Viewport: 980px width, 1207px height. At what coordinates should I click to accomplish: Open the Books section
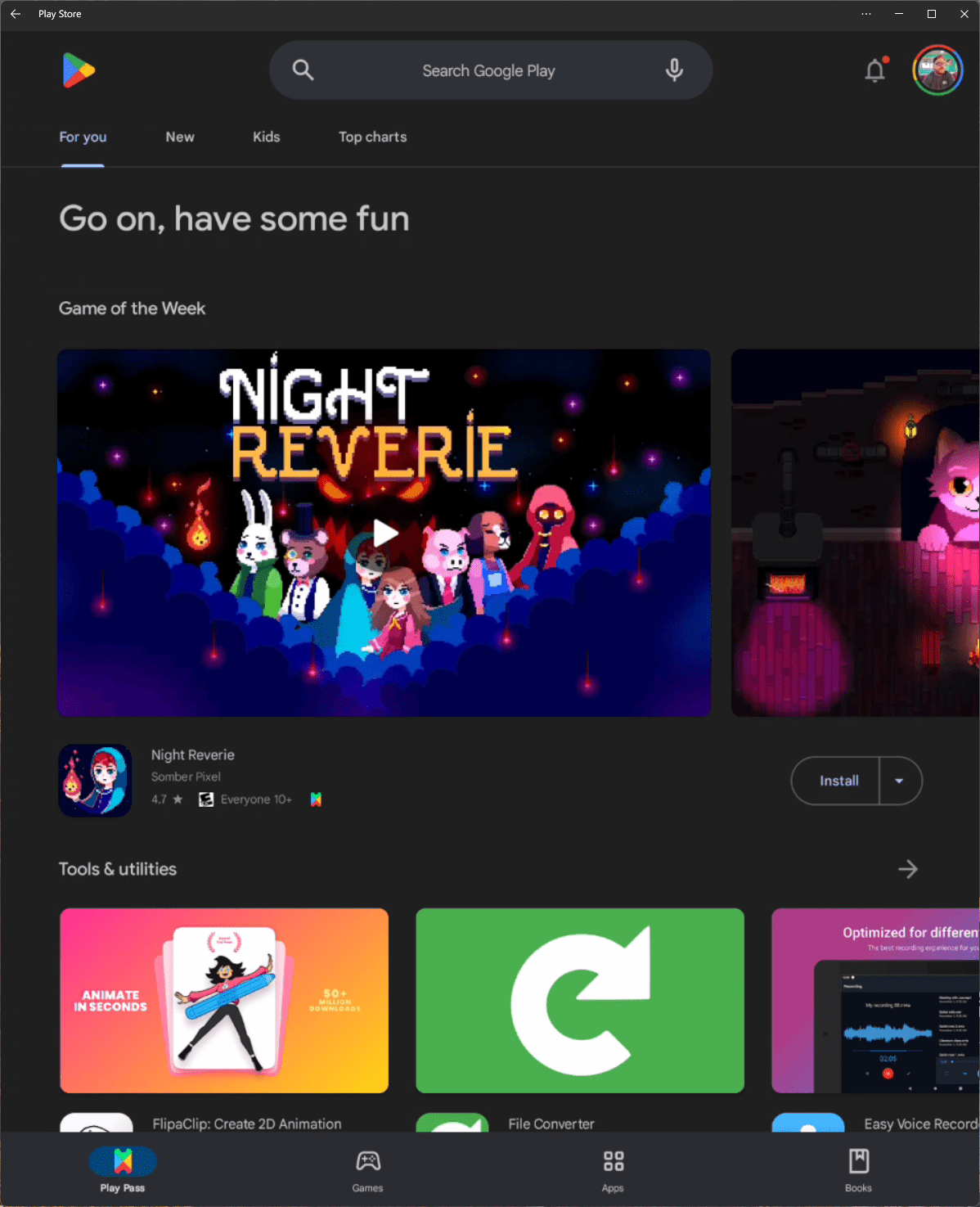(x=858, y=1170)
